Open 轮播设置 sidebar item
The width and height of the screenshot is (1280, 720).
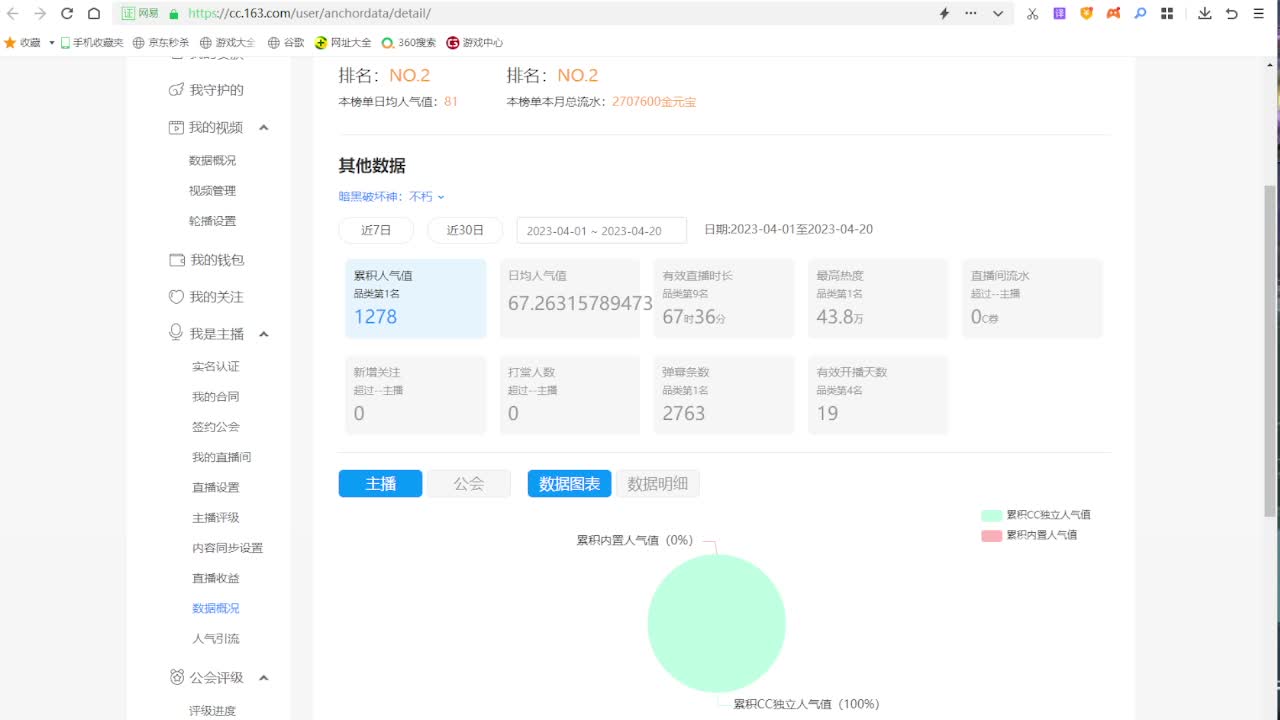pyautogui.click(x=212, y=221)
